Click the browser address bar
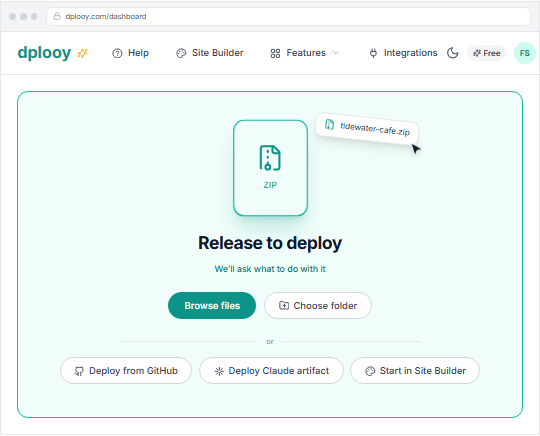Image resolution: width=540 pixels, height=436 pixels. [288, 16]
